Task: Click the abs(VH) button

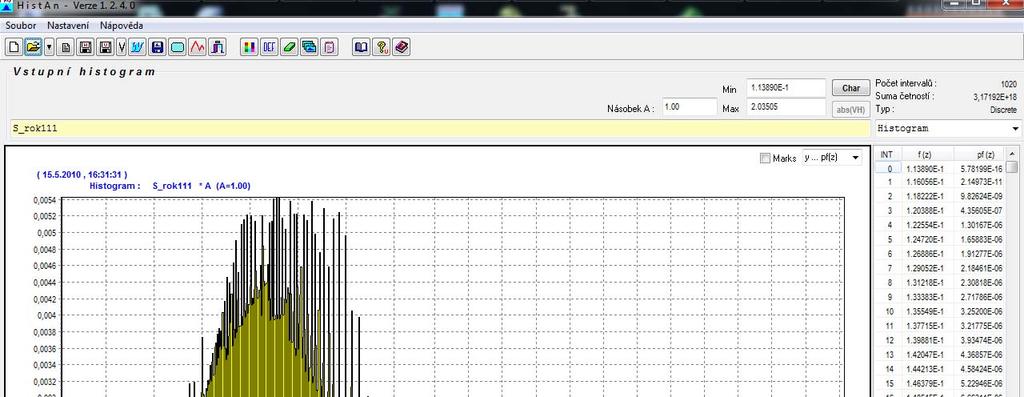Action: coord(851,109)
